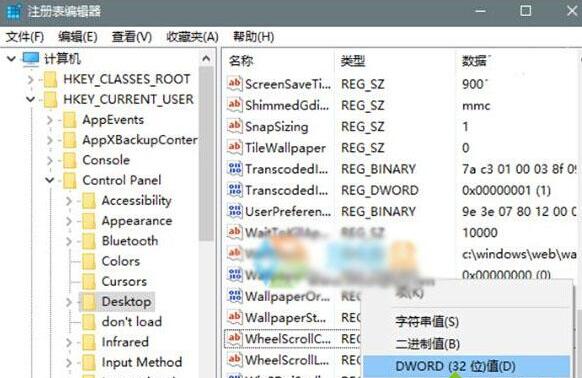Click the WheelScrollC... string value icon
Screen dimensions: 582x378
tap(235, 339)
